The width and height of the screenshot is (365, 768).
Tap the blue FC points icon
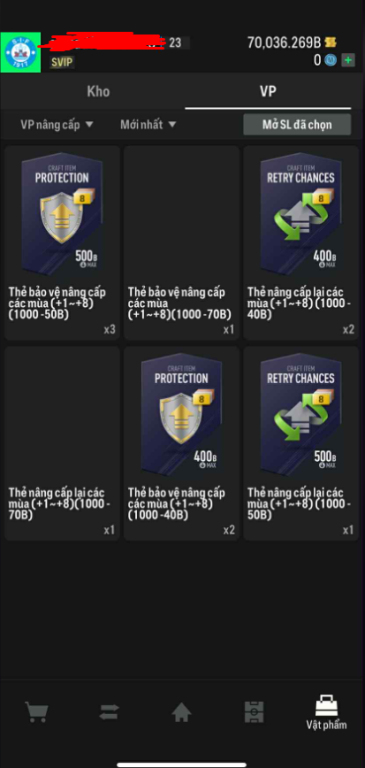click(x=331, y=60)
